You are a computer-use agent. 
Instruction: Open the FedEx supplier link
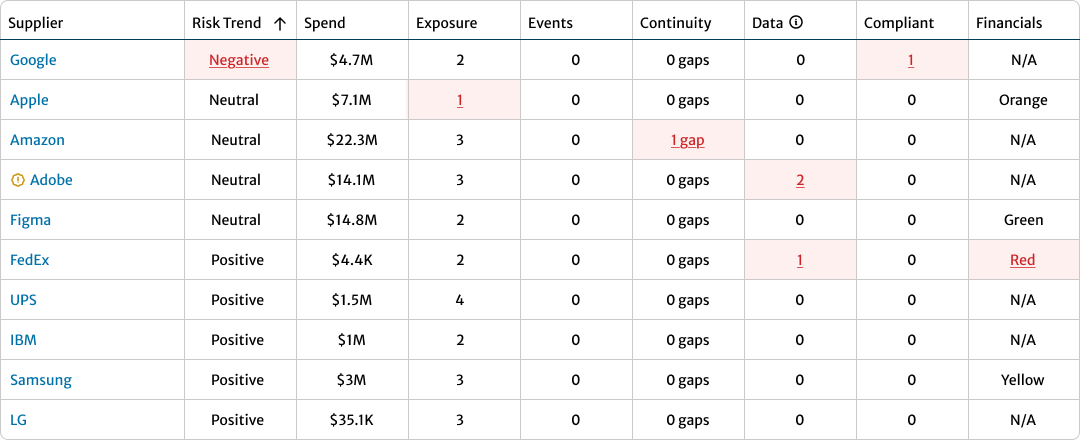[x=30, y=260]
